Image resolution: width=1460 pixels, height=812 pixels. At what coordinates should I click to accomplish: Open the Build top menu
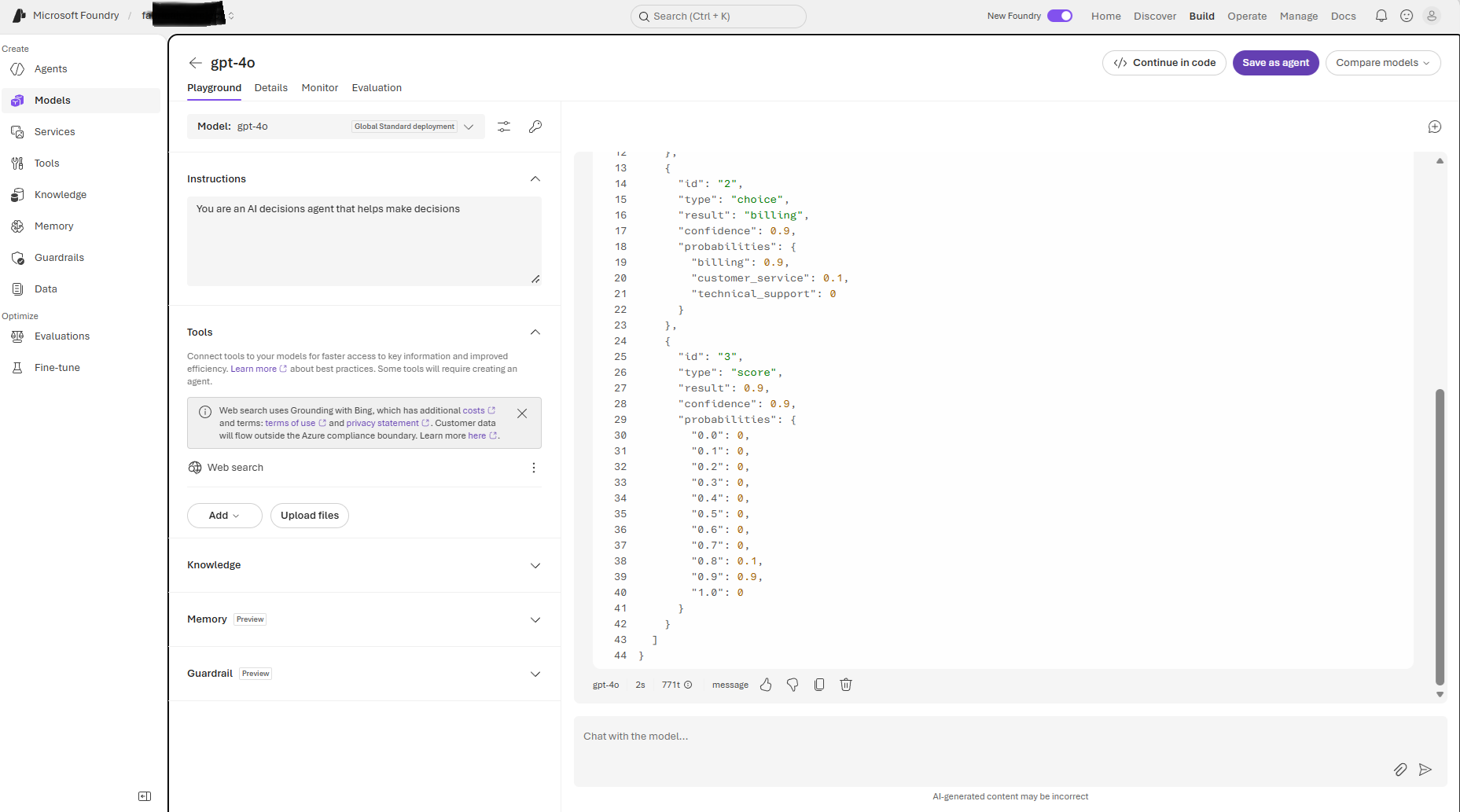(x=1201, y=16)
